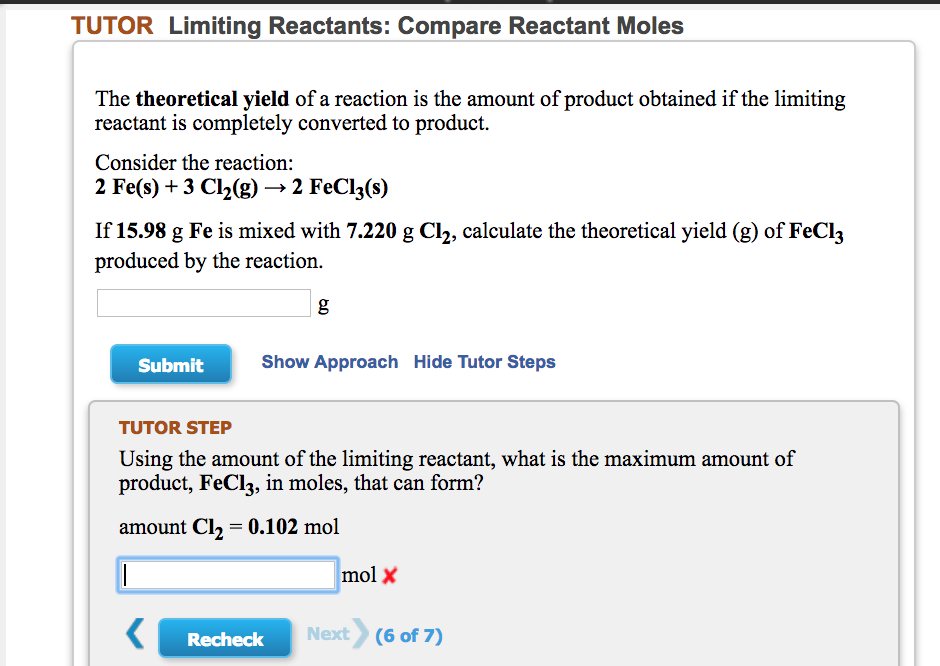Show Approach for the problem
The height and width of the screenshot is (666, 940).
click(329, 362)
